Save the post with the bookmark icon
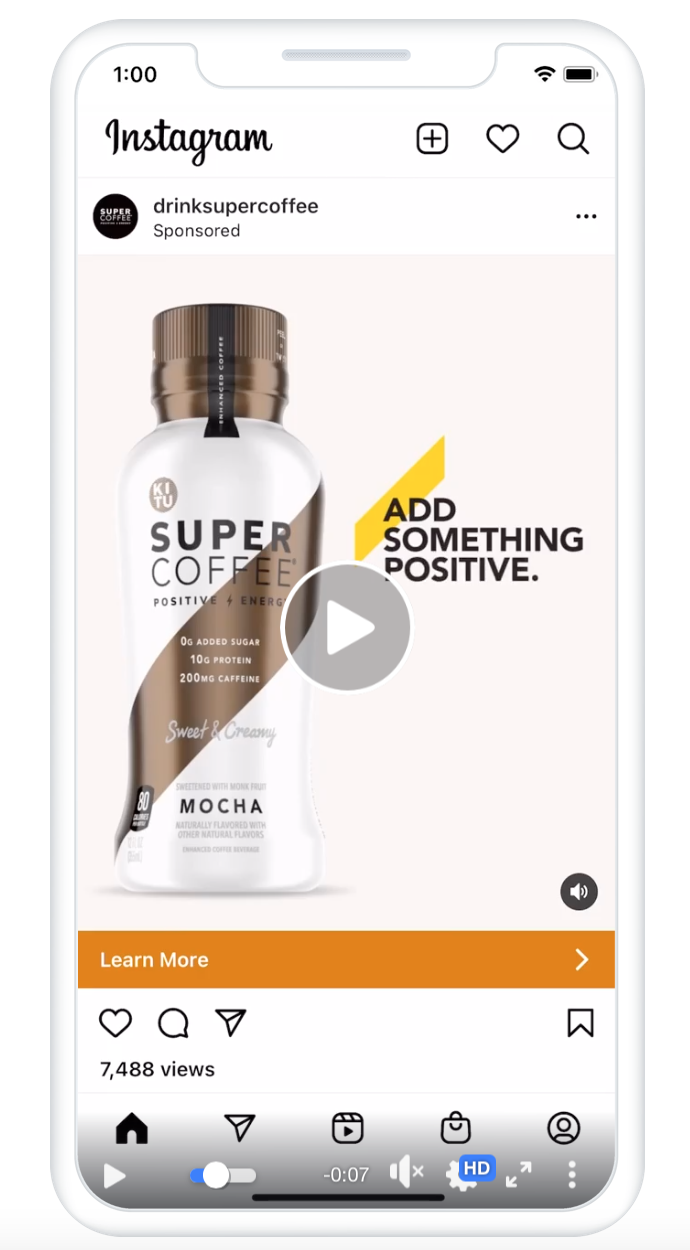Image resolution: width=690 pixels, height=1250 pixels. 581,1022
